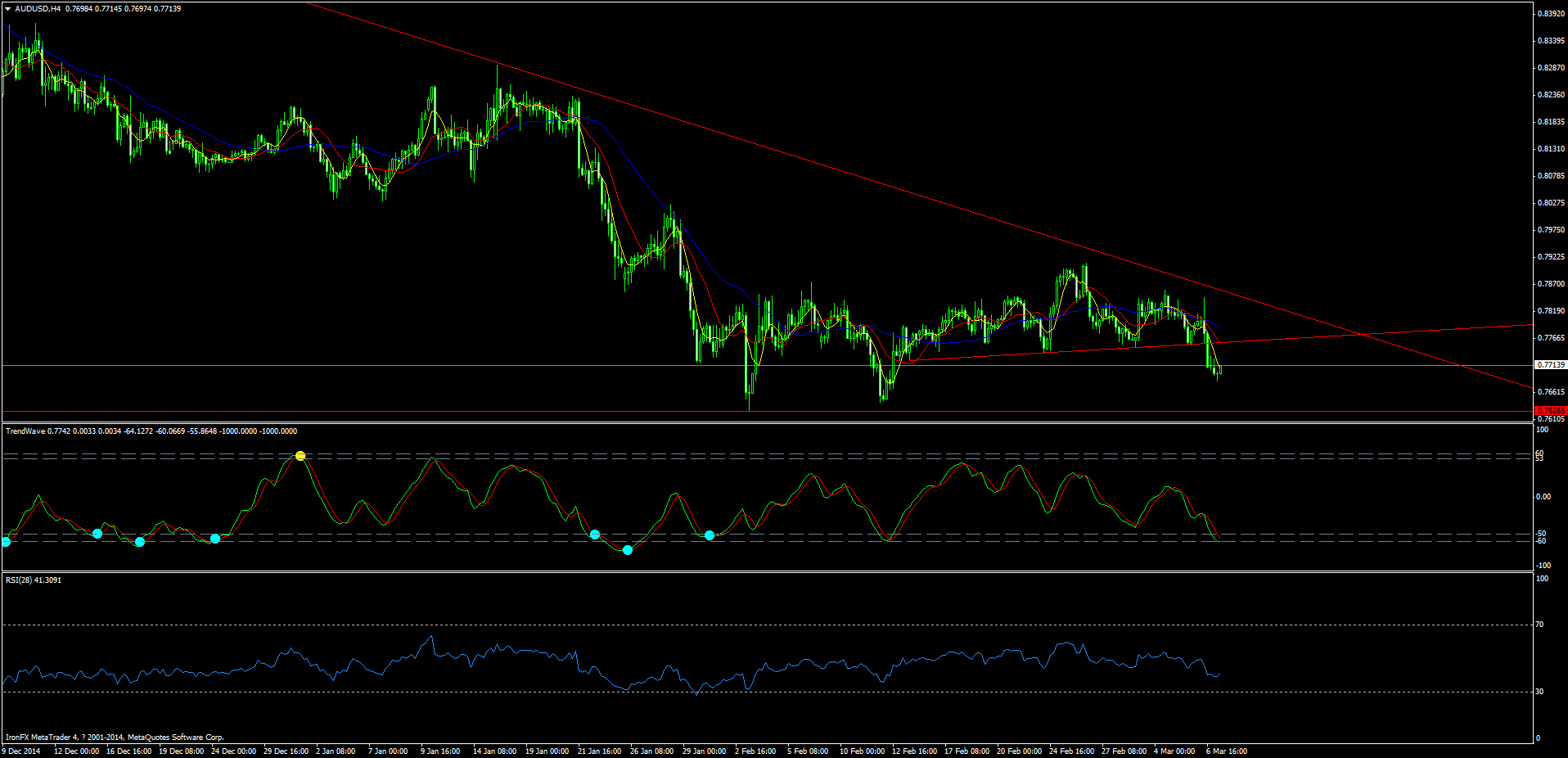Click the 12 Feb 16:00 time label

pos(915,751)
